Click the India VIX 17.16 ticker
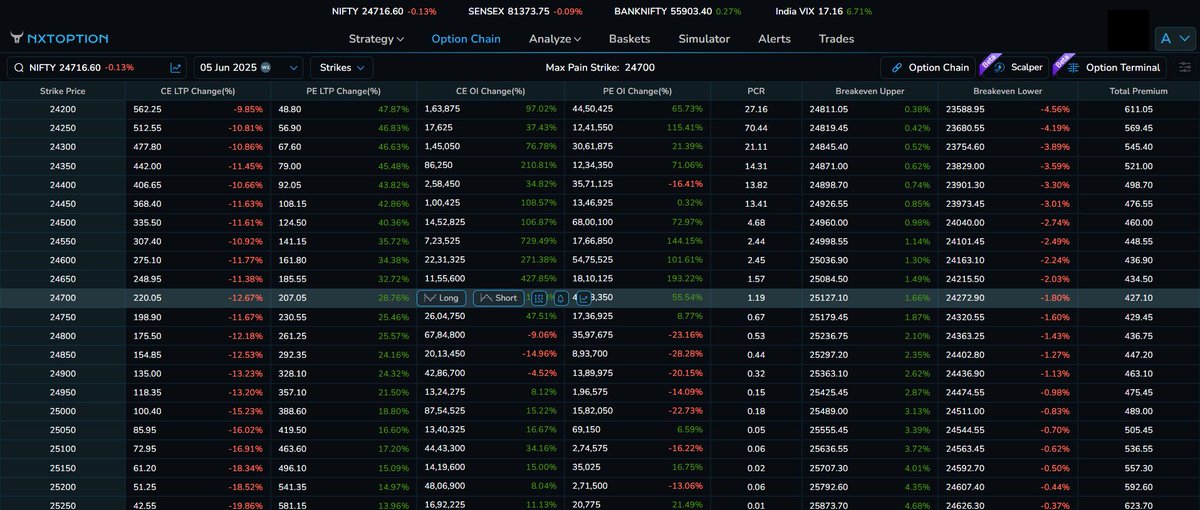Viewport: 1200px width, 510px height. pyautogui.click(x=823, y=12)
